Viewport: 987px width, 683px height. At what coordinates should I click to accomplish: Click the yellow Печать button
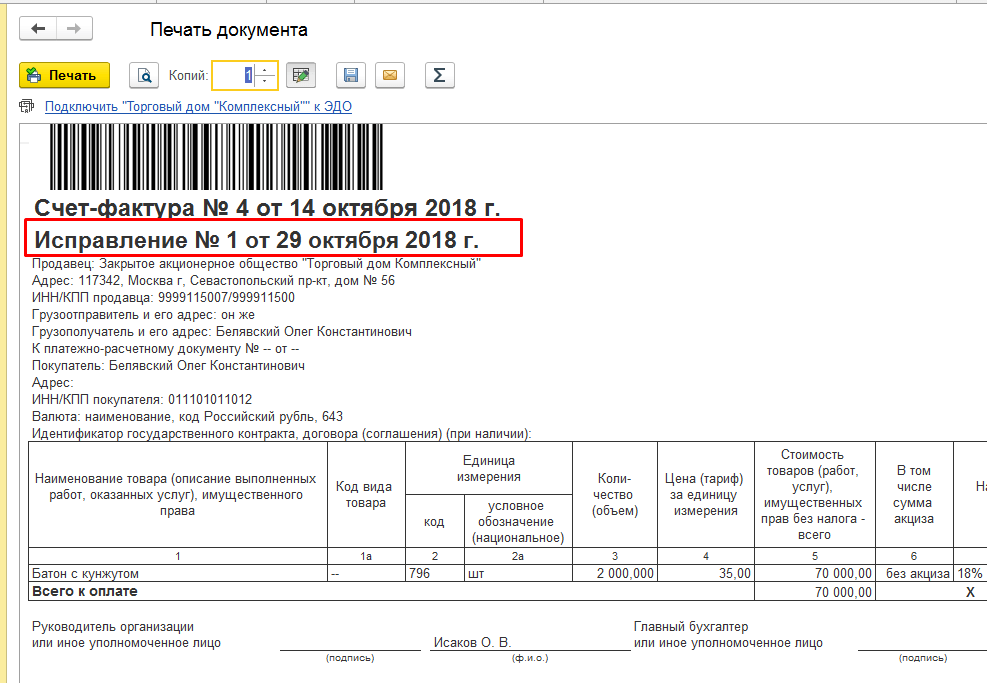(x=65, y=76)
